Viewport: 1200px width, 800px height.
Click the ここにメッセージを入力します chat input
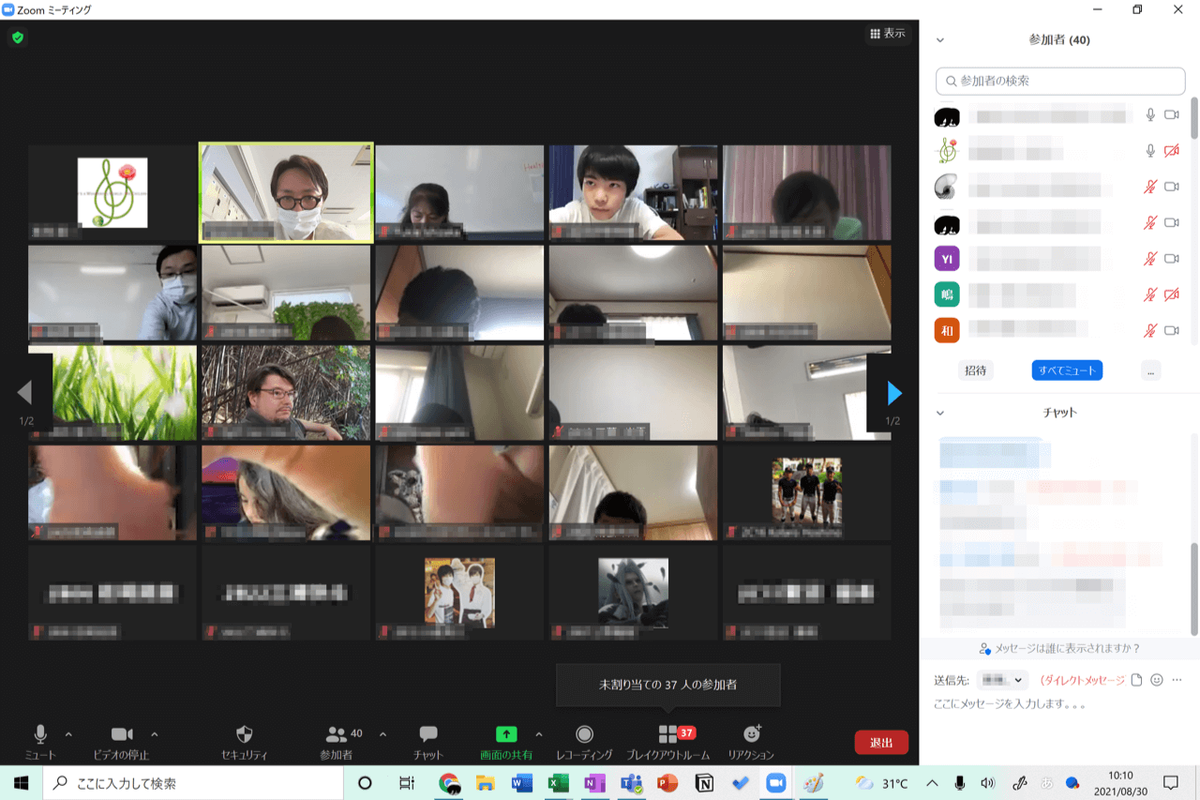point(1058,704)
